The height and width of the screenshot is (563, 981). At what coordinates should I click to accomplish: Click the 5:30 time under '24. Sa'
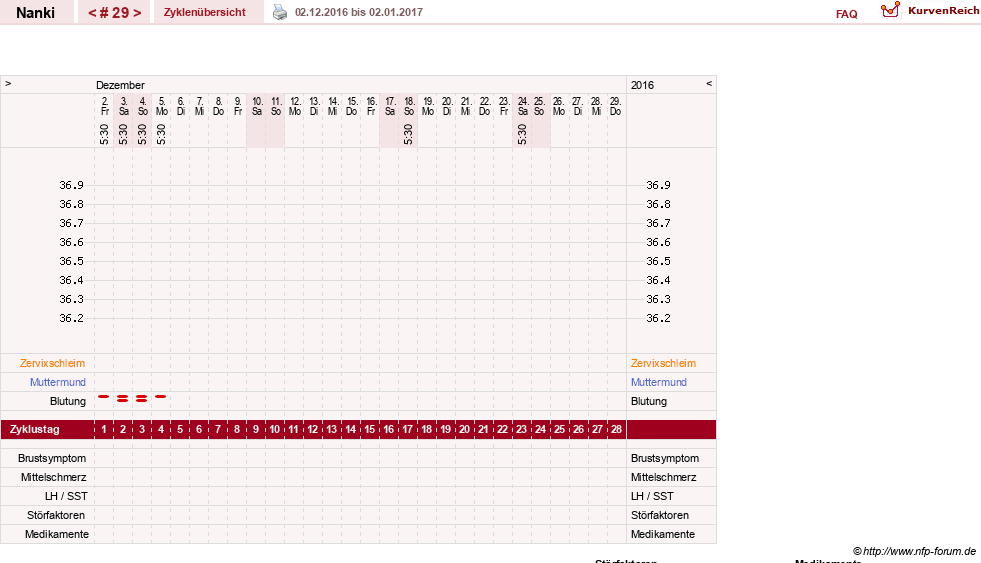point(522,134)
